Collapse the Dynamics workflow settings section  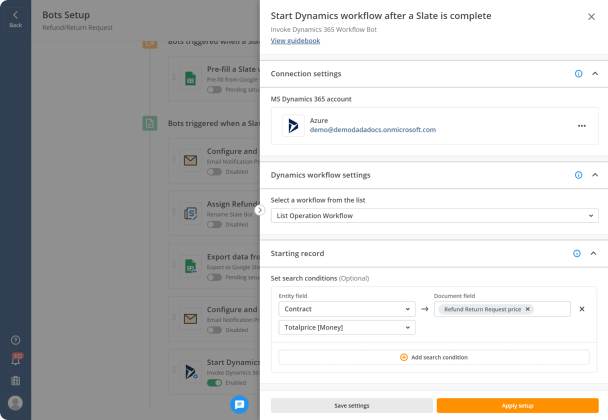click(x=595, y=175)
